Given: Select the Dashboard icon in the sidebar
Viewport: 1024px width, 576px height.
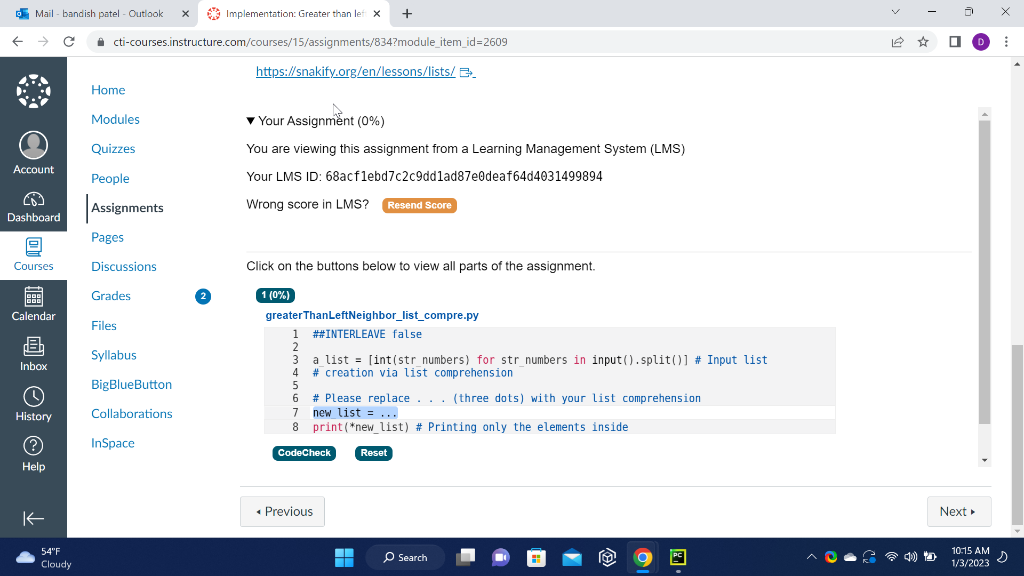Looking at the screenshot, I should (x=33, y=199).
